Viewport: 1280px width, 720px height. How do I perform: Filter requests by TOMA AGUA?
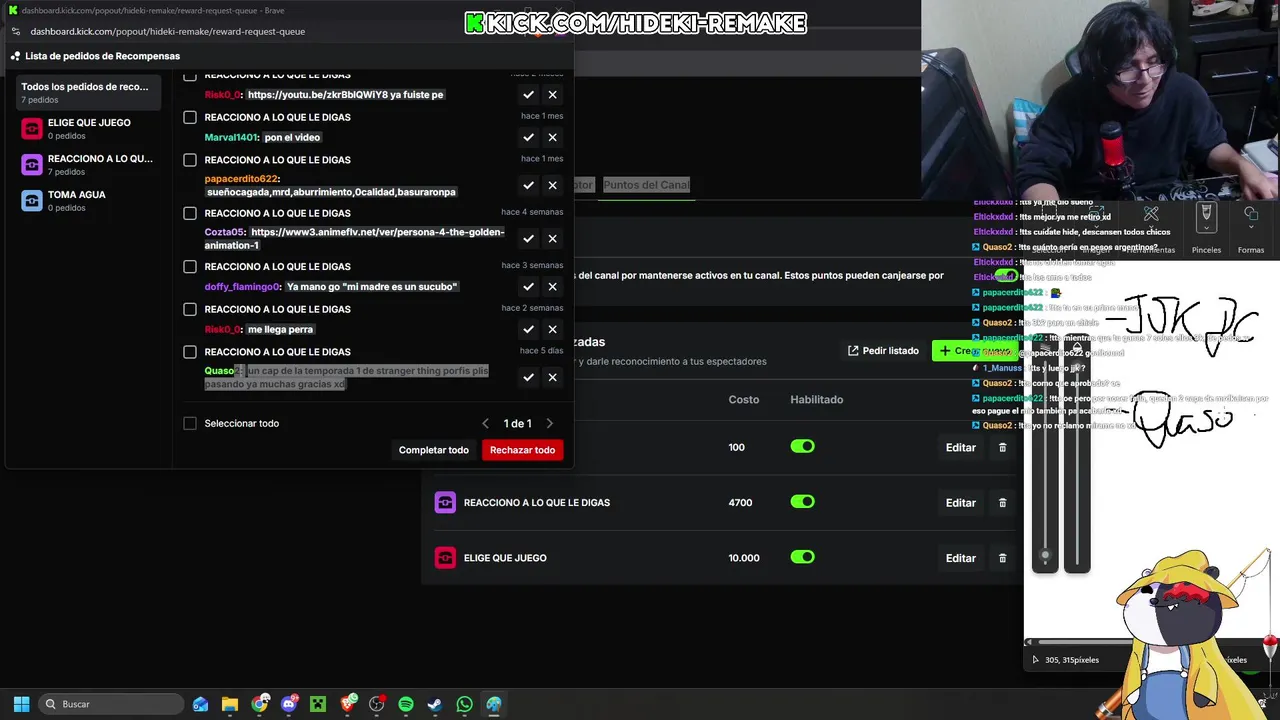86,201
